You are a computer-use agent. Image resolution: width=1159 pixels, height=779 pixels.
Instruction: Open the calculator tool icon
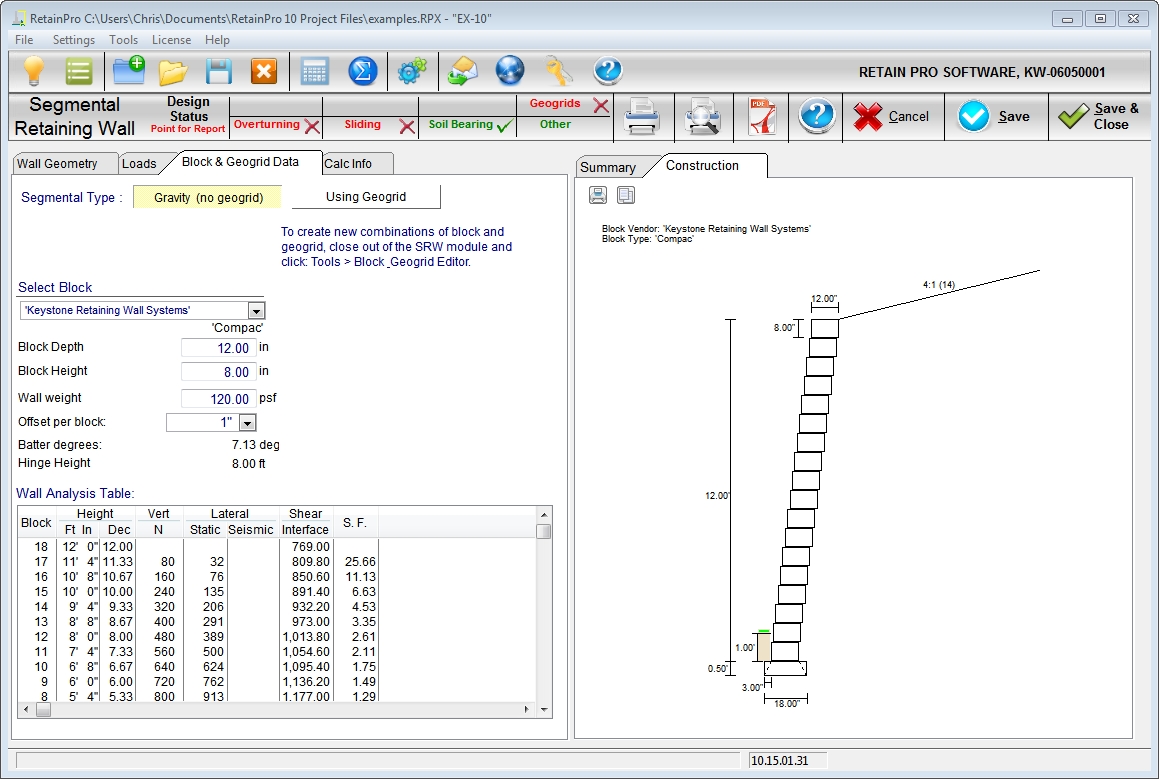tap(315, 71)
